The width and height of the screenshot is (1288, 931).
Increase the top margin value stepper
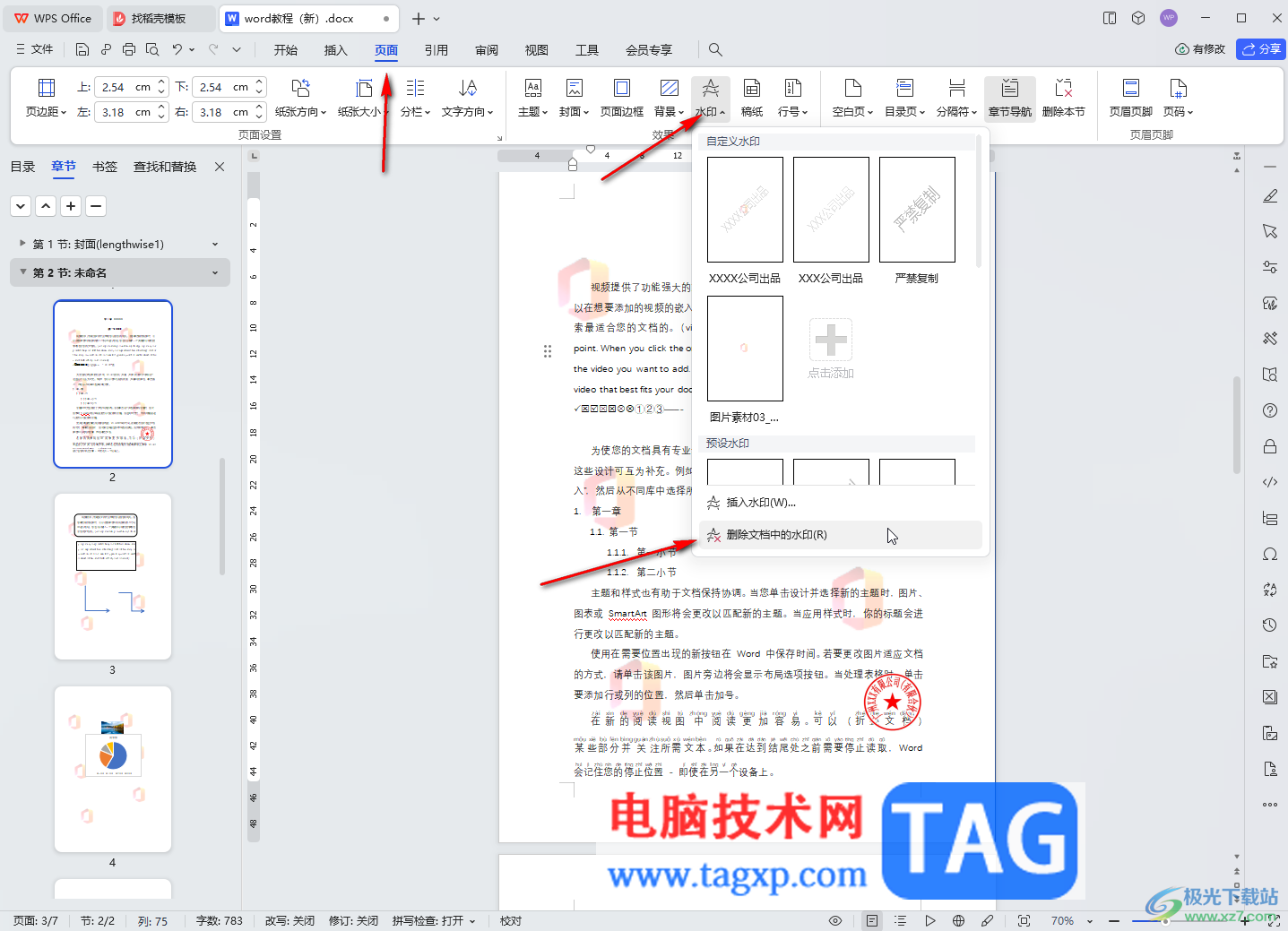[161, 82]
